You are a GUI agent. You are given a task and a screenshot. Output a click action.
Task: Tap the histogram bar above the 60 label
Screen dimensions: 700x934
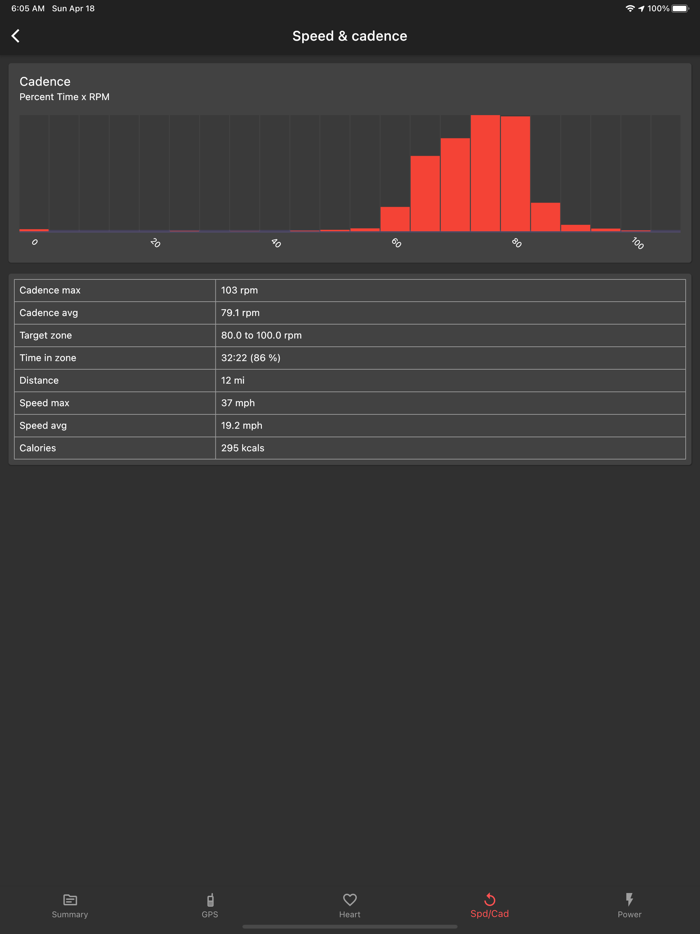pyautogui.click(x=395, y=219)
